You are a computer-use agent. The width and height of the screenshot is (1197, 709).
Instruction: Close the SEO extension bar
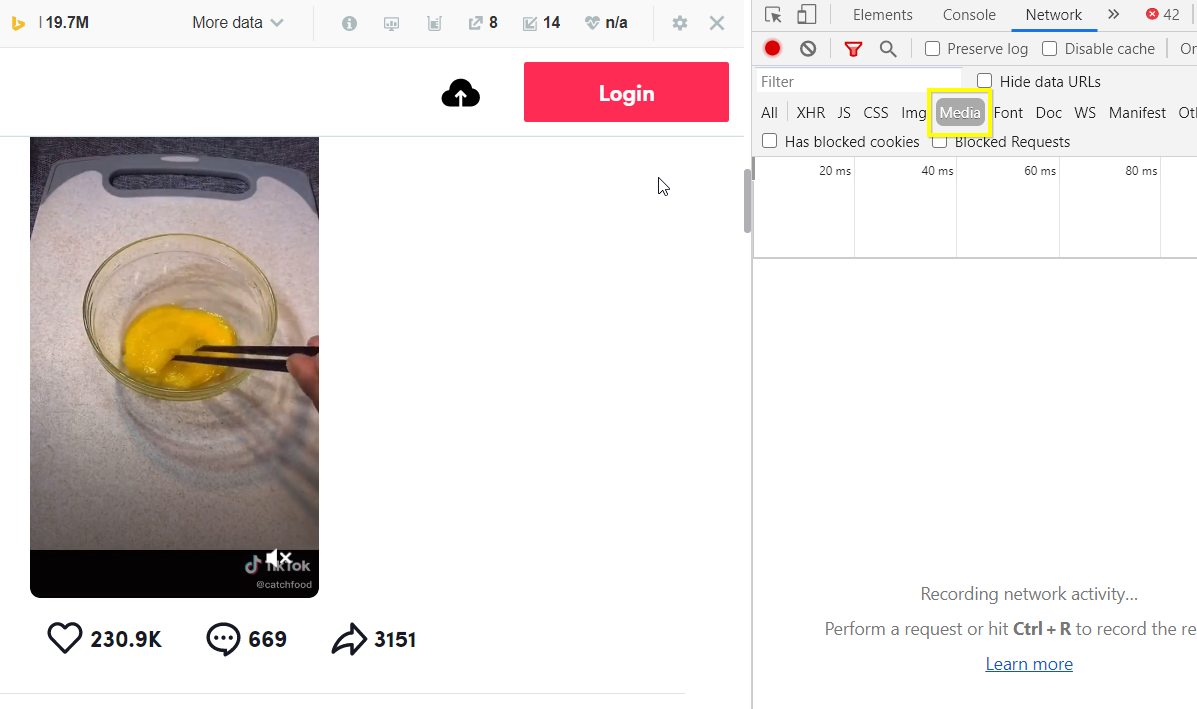[717, 23]
